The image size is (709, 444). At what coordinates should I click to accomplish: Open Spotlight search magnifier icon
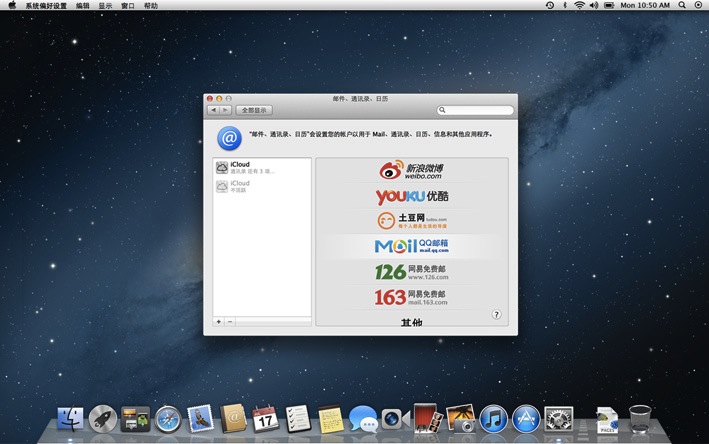coord(682,5)
